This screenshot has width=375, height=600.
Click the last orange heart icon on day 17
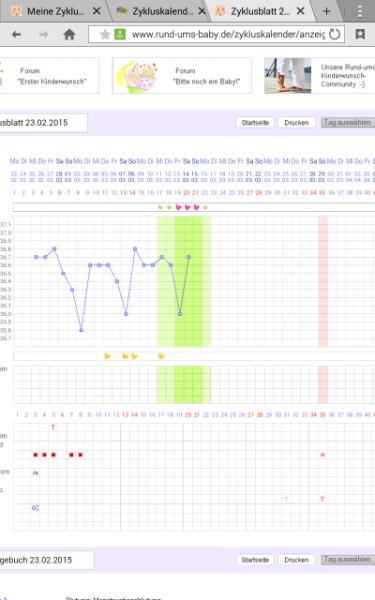point(161,356)
